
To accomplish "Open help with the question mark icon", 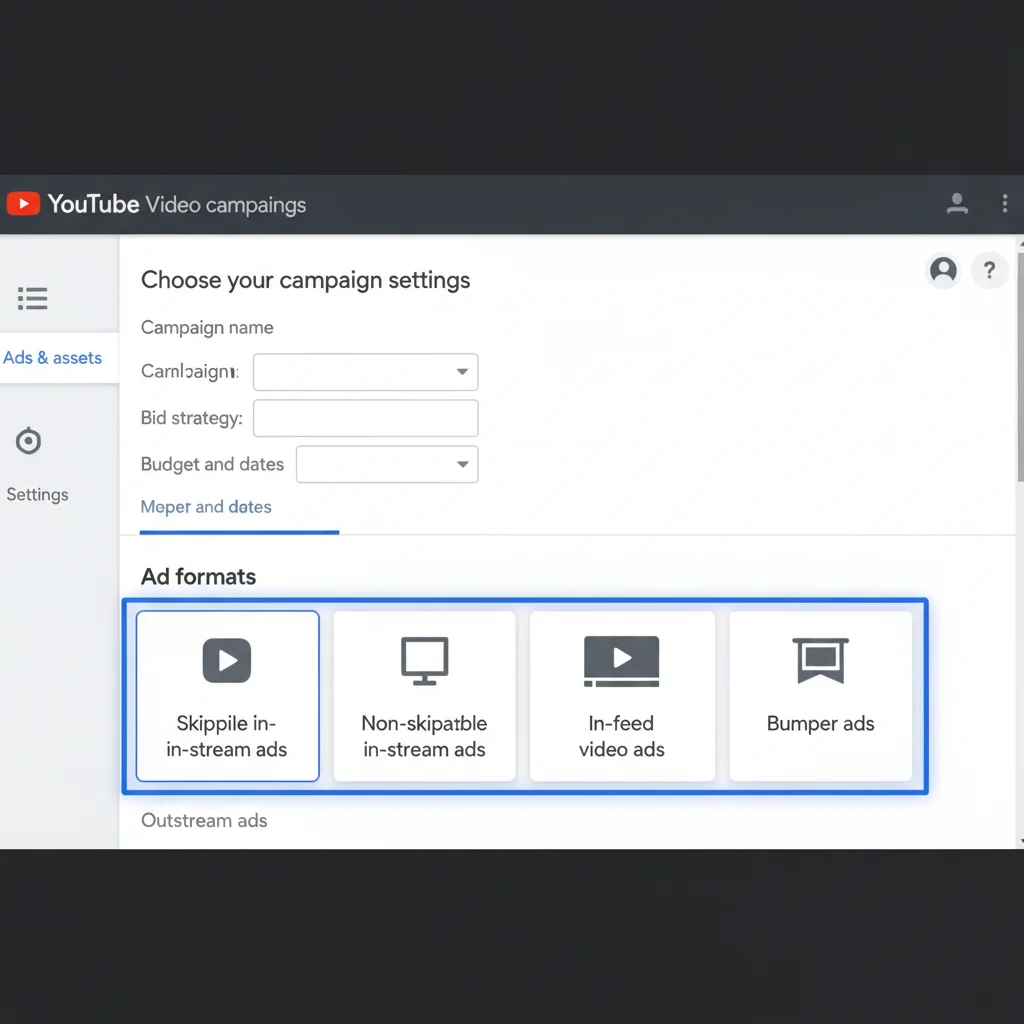I will [989, 270].
